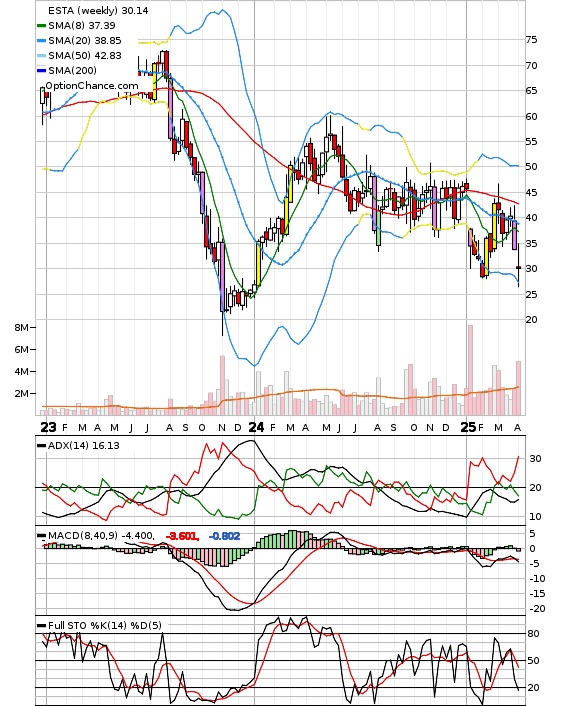Click the 24 year marker on time axis
The image size is (566, 706).
pyautogui.click(x=256, y=427)
